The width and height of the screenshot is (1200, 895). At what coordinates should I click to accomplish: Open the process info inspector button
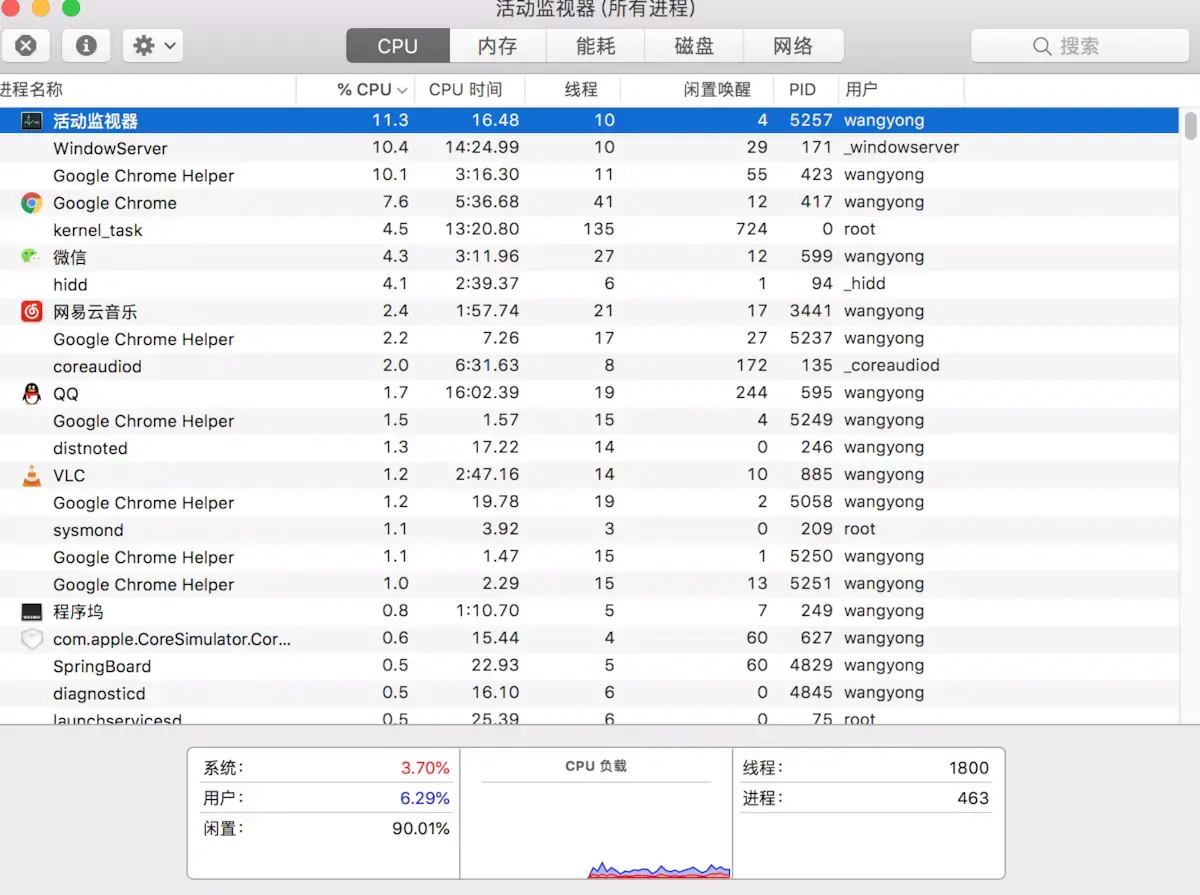click(86, 45)
